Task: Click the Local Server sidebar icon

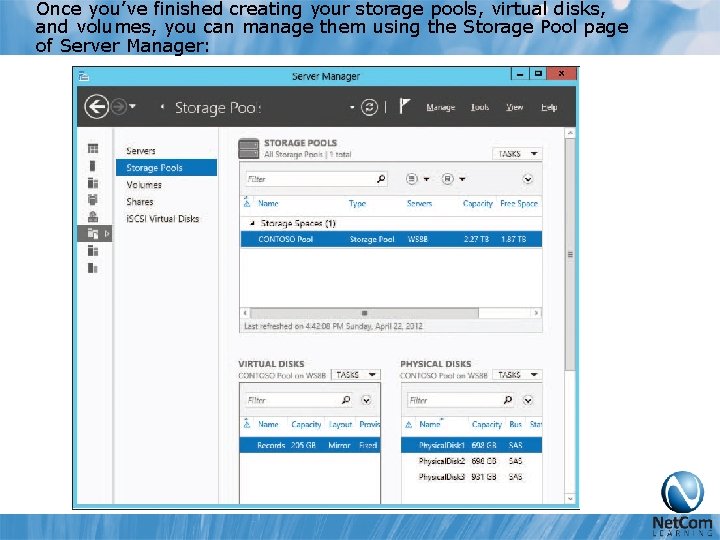Action: [x=92, y=166]
